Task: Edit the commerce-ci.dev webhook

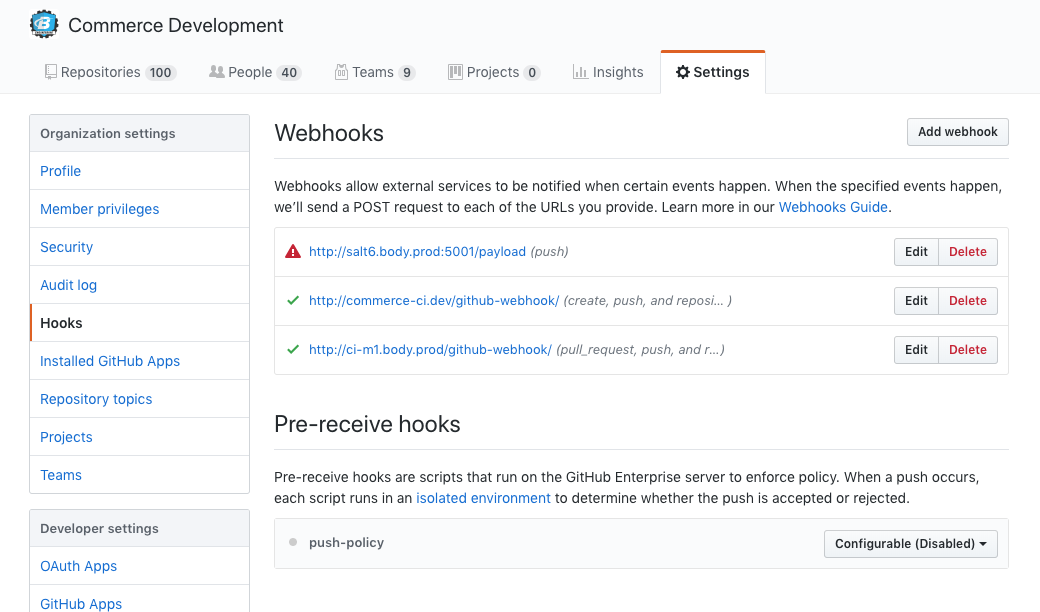Action: tap(916, 301)
